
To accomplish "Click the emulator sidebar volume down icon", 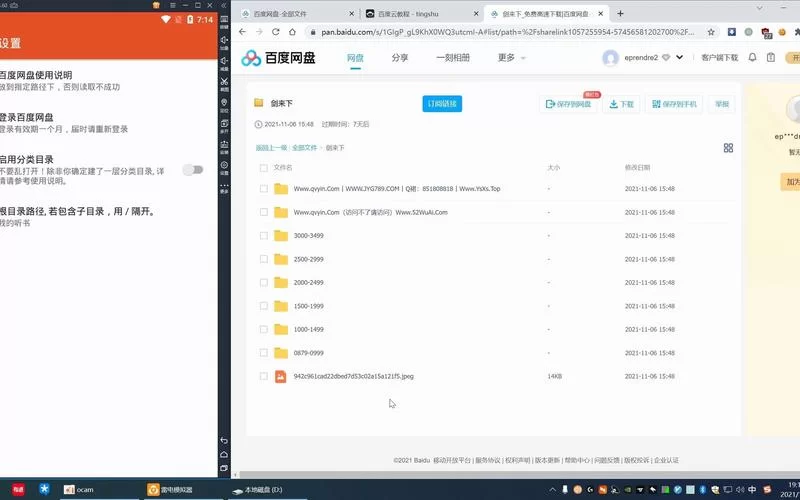I will coord(224,62).
